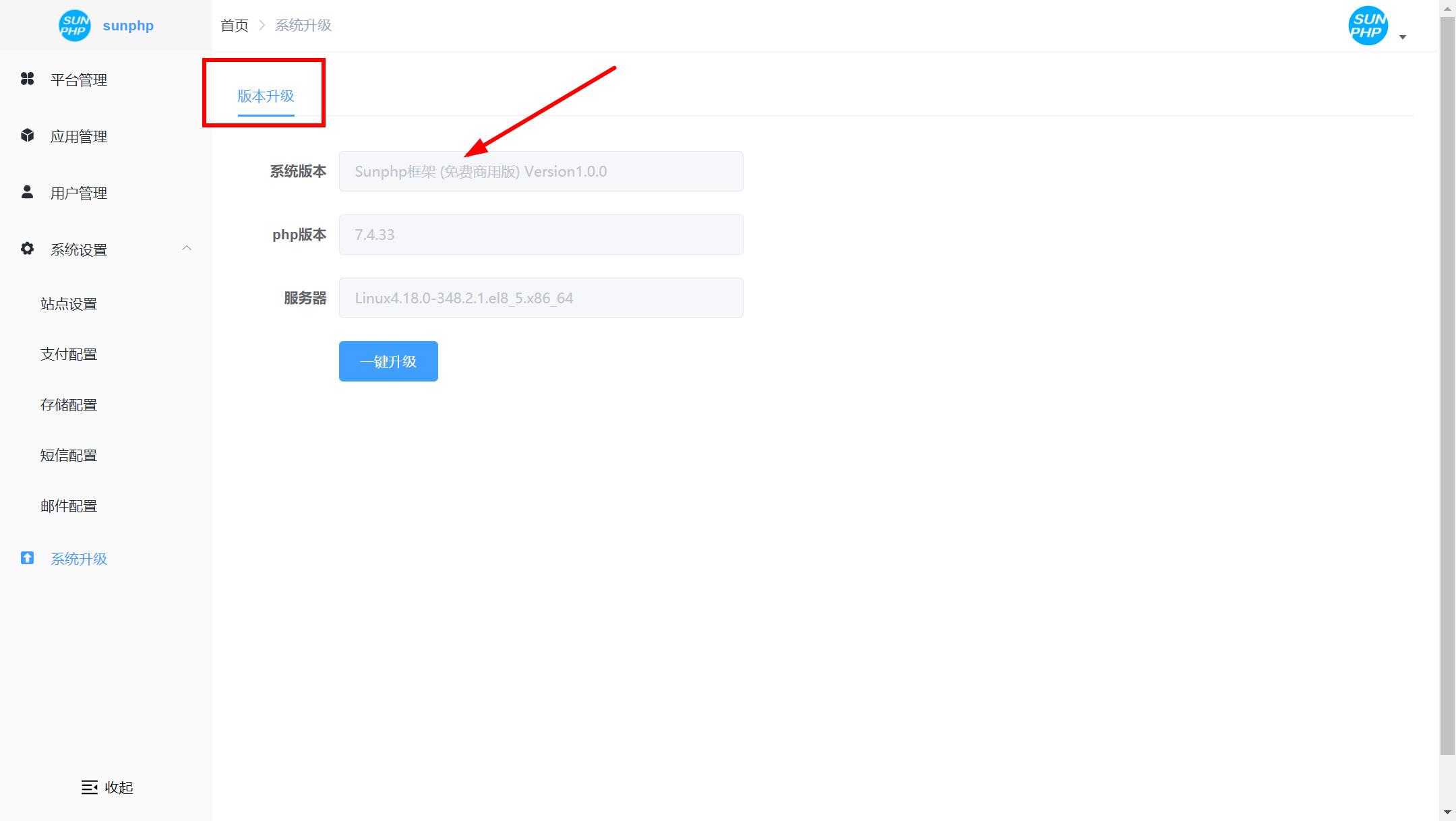The width and height of the screenshot is (1456, 821).
Task: Click the 应用管理 icon in sidebar
Action: 27,135
